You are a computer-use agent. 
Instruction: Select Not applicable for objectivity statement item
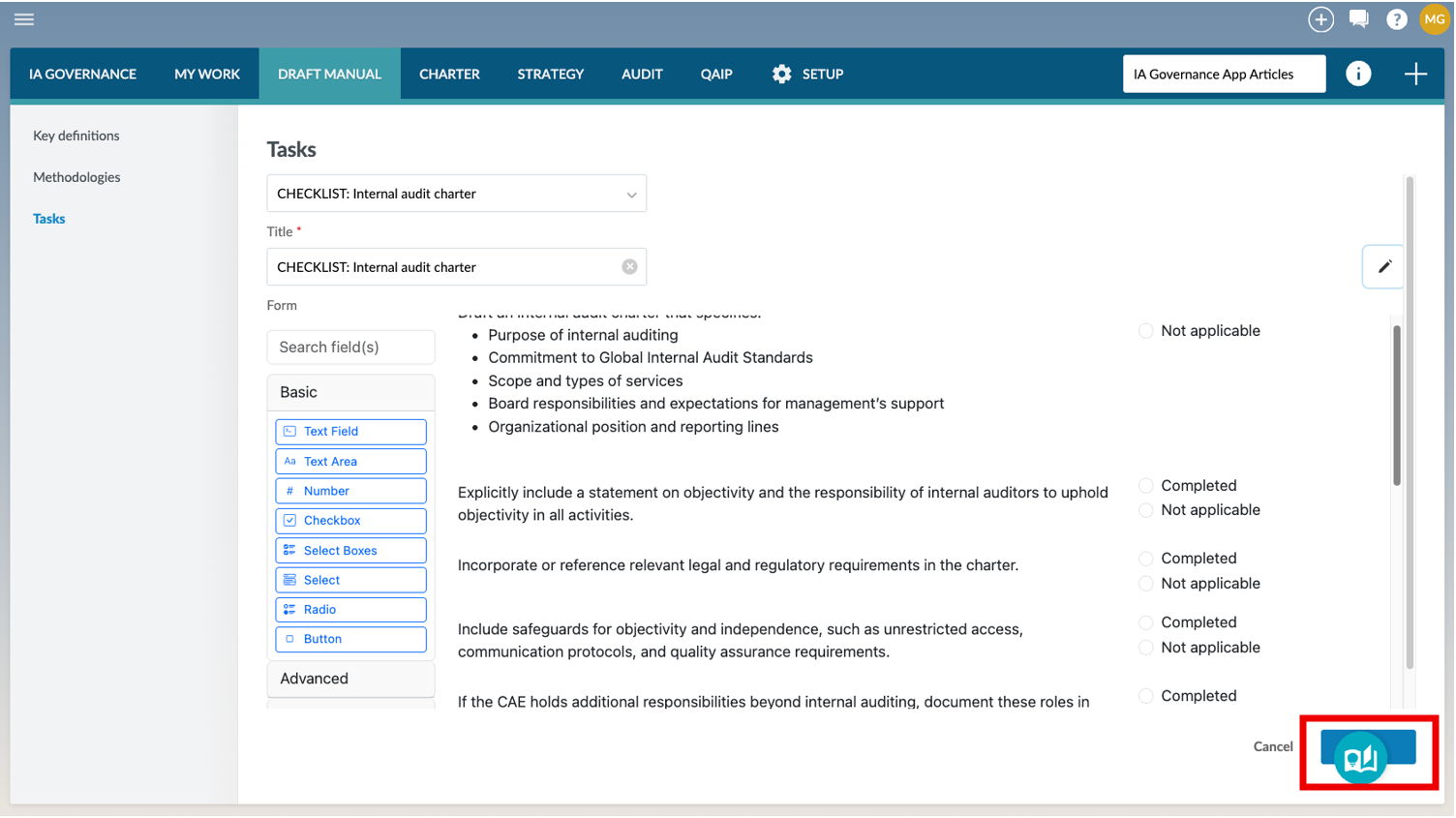[x=1146, y=510]
